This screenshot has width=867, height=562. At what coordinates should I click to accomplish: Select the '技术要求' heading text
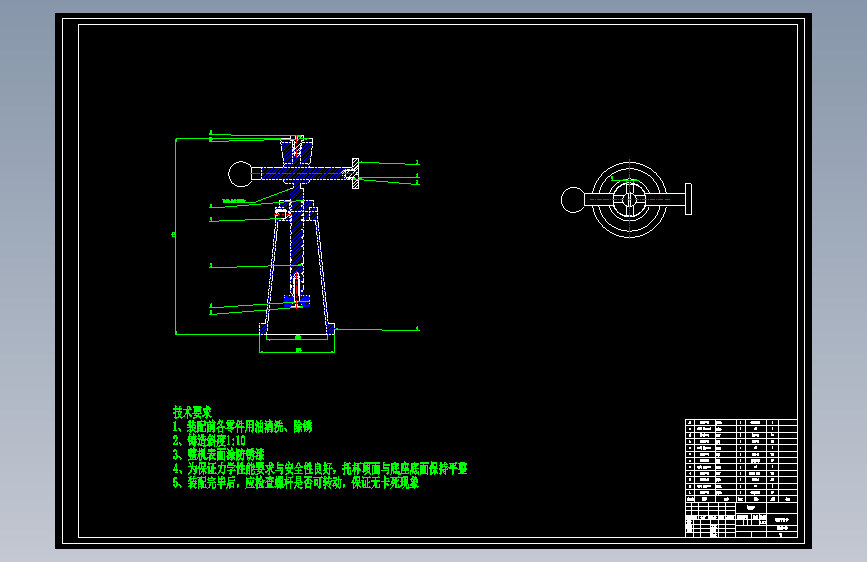pyautogui.click(x=192, y=412)
